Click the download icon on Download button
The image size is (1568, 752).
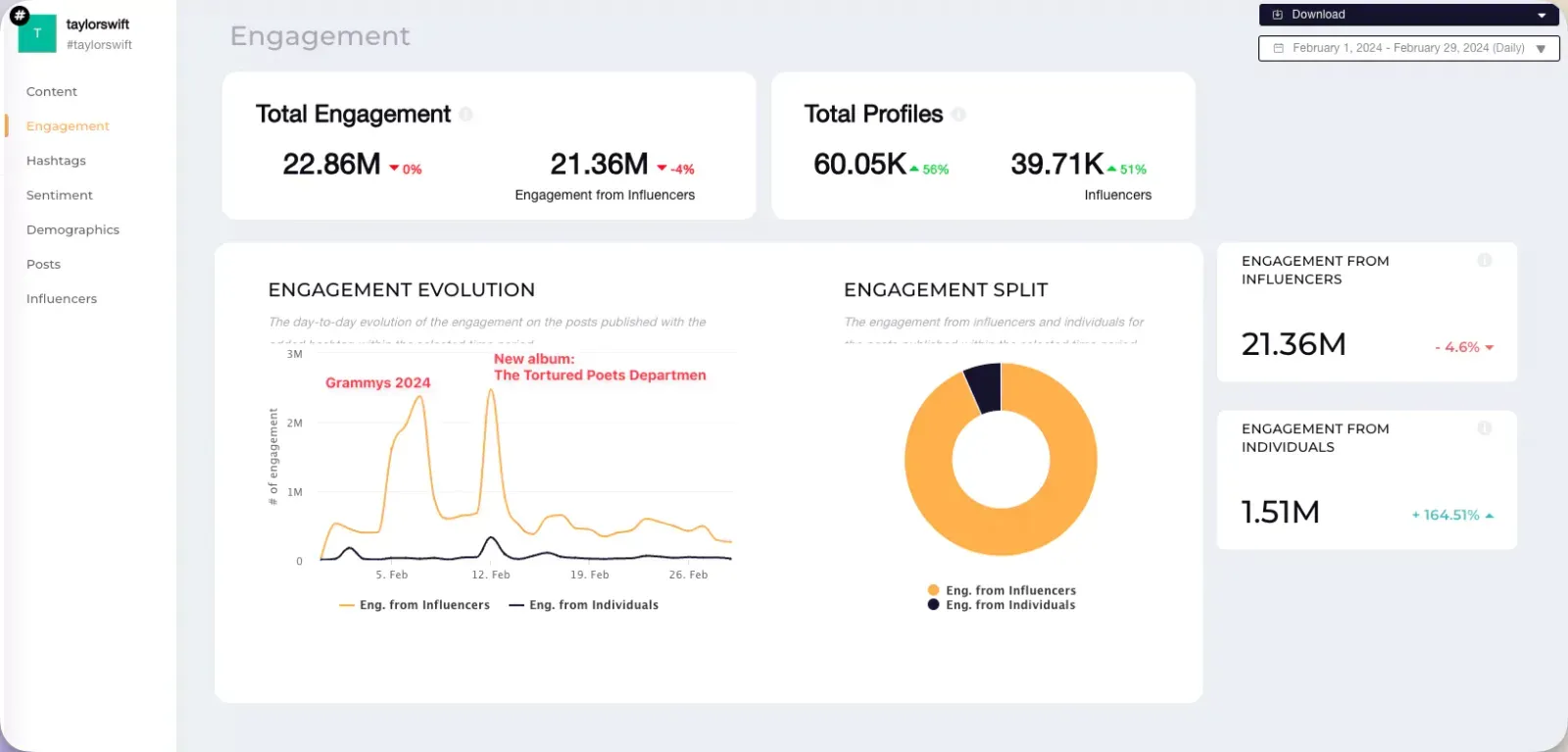click(x=1277, y=15)
